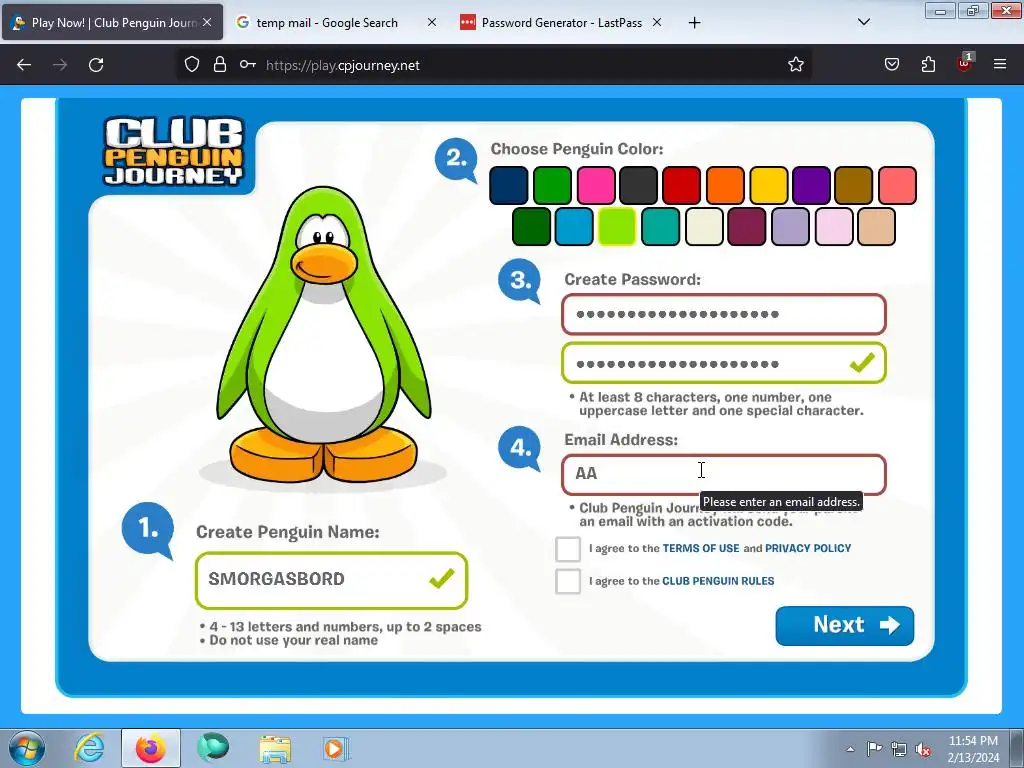This screenshot has height=768, width=1024.
Task: Select the orange penguin color
Action: pos(725,185)
